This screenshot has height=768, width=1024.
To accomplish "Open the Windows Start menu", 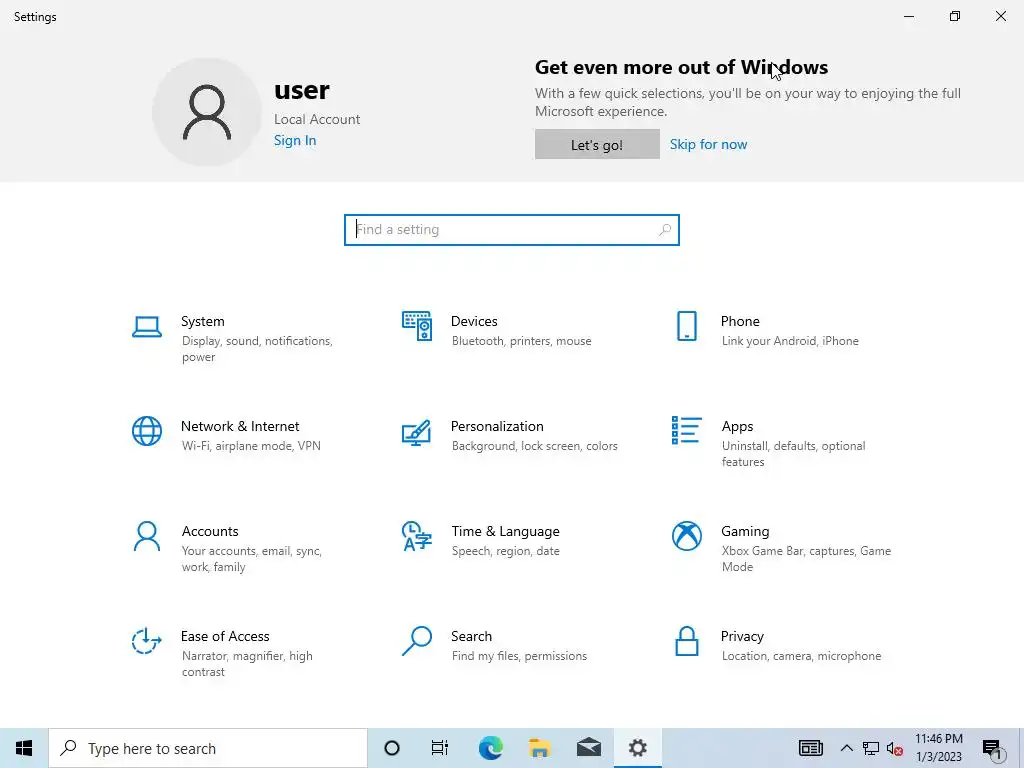I will [24, 748].
